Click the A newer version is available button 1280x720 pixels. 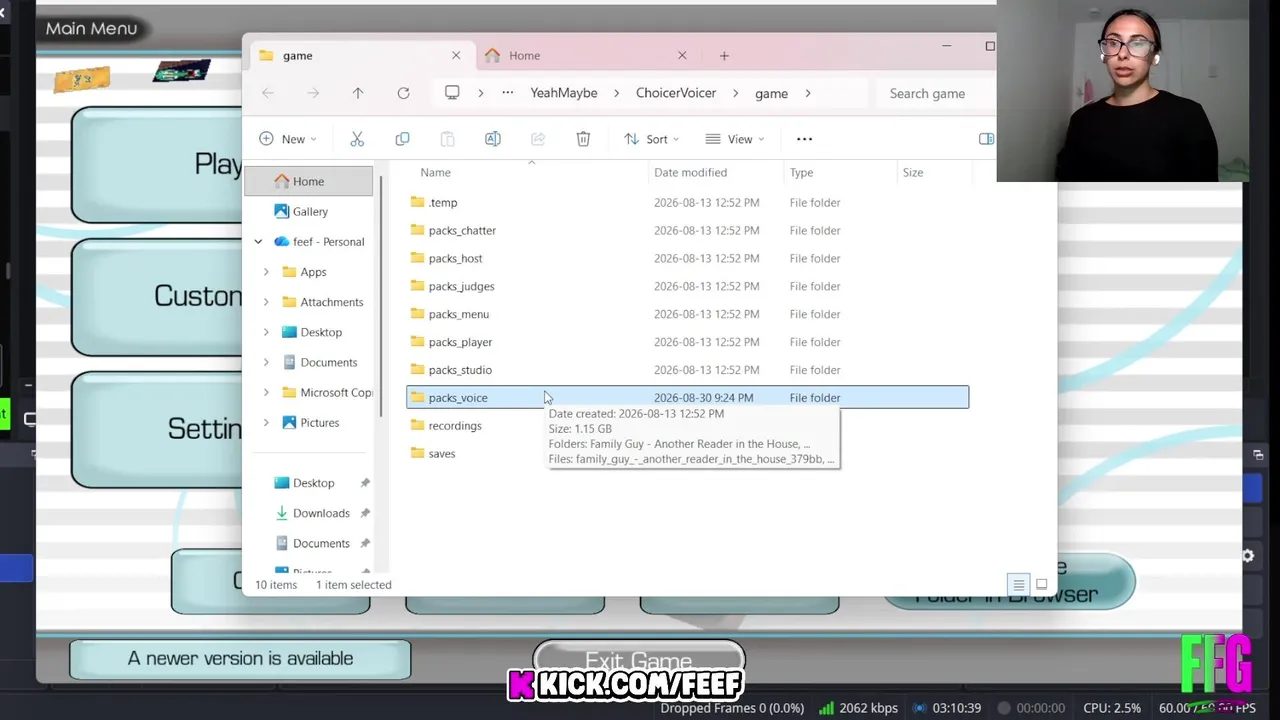coord(240,658)
